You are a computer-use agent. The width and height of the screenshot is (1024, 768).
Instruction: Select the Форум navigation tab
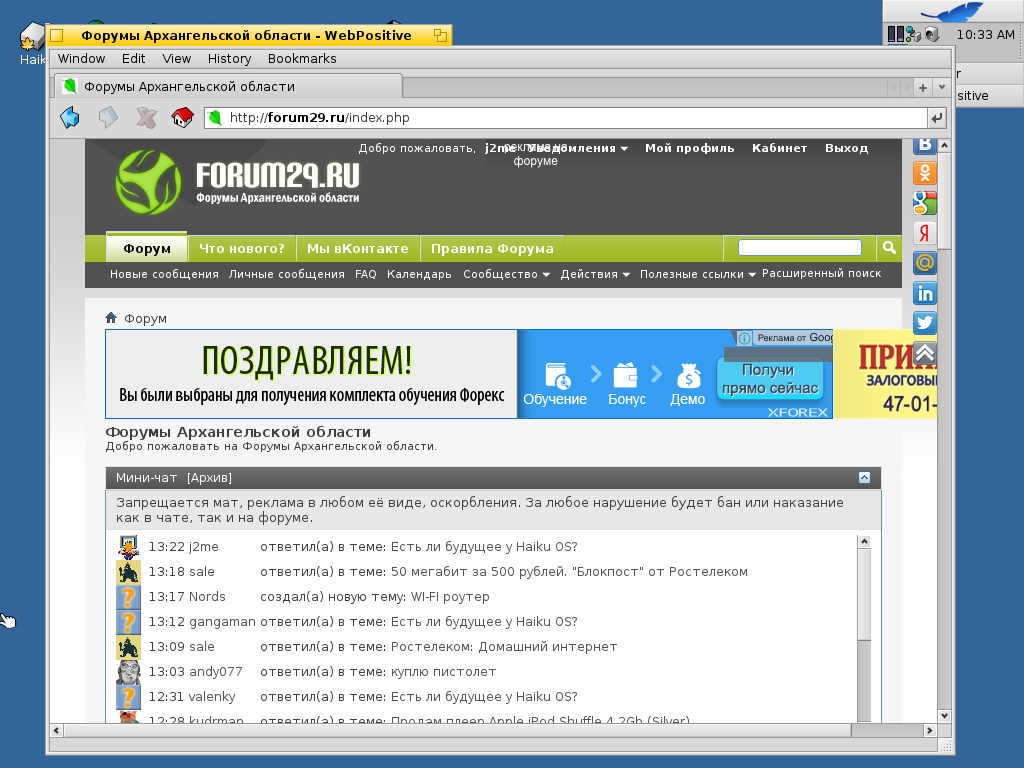tap(147, 248)
